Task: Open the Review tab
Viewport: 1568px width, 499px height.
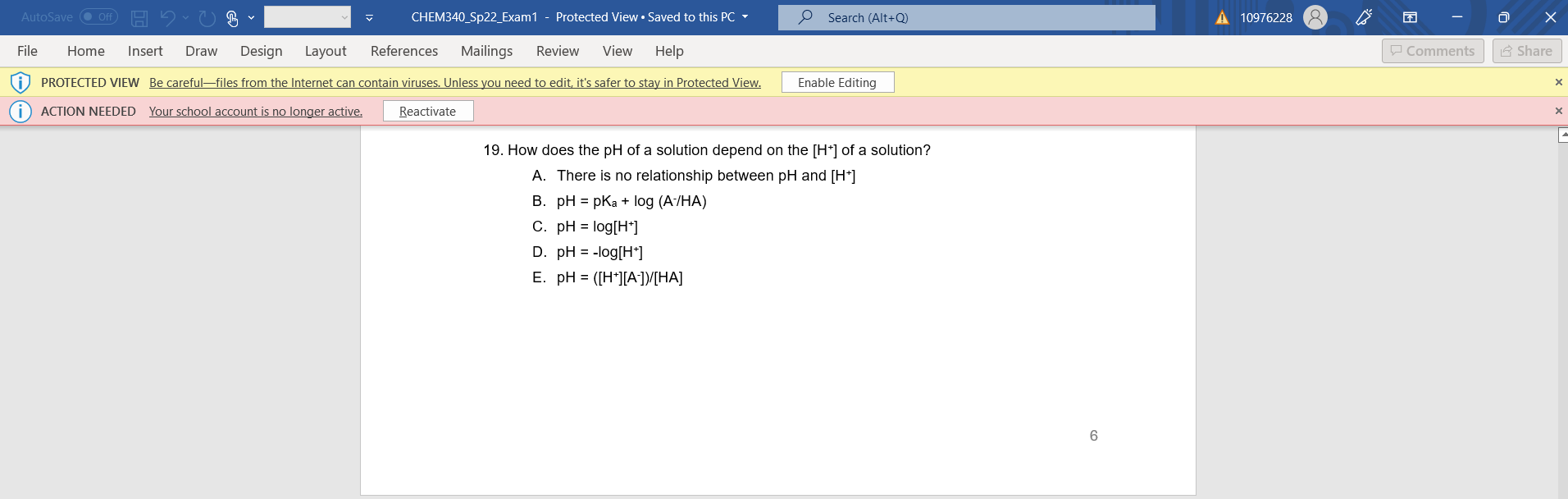Action: (558, 51)
